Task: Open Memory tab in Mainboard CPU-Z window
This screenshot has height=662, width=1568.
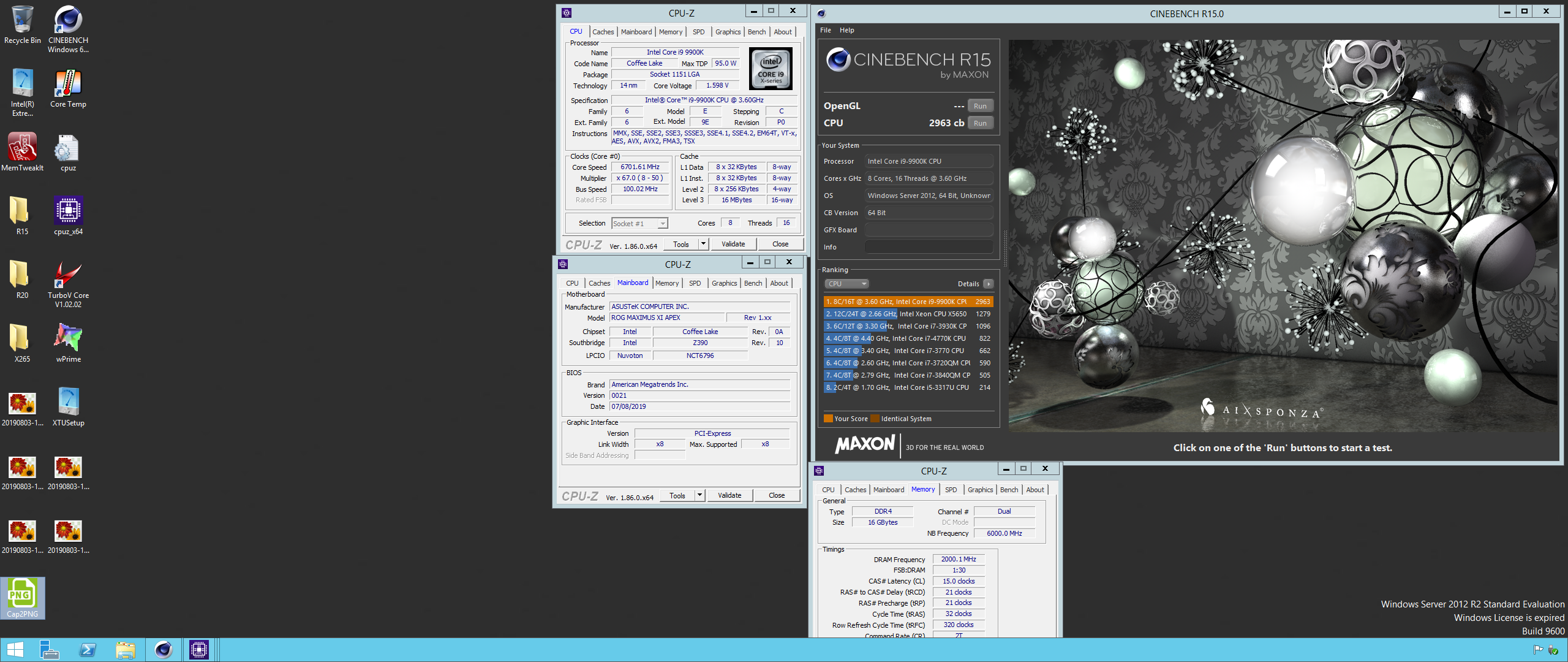Action: (666, 283)
